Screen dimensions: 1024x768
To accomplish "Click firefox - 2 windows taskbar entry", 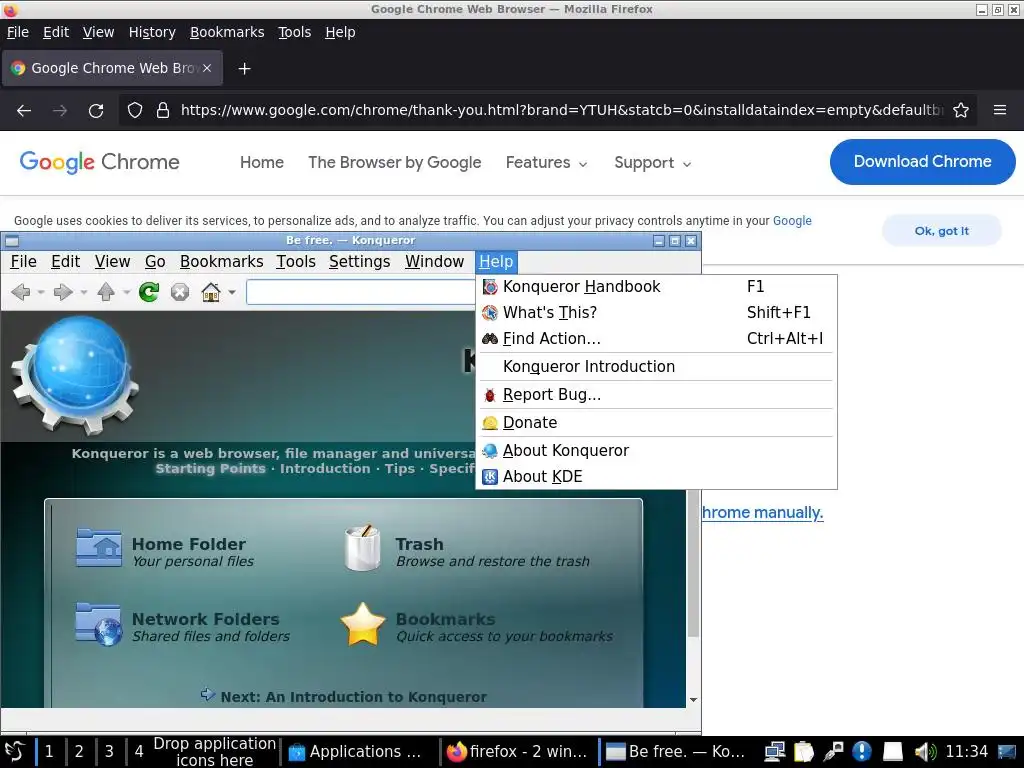I will coord(519,752).
